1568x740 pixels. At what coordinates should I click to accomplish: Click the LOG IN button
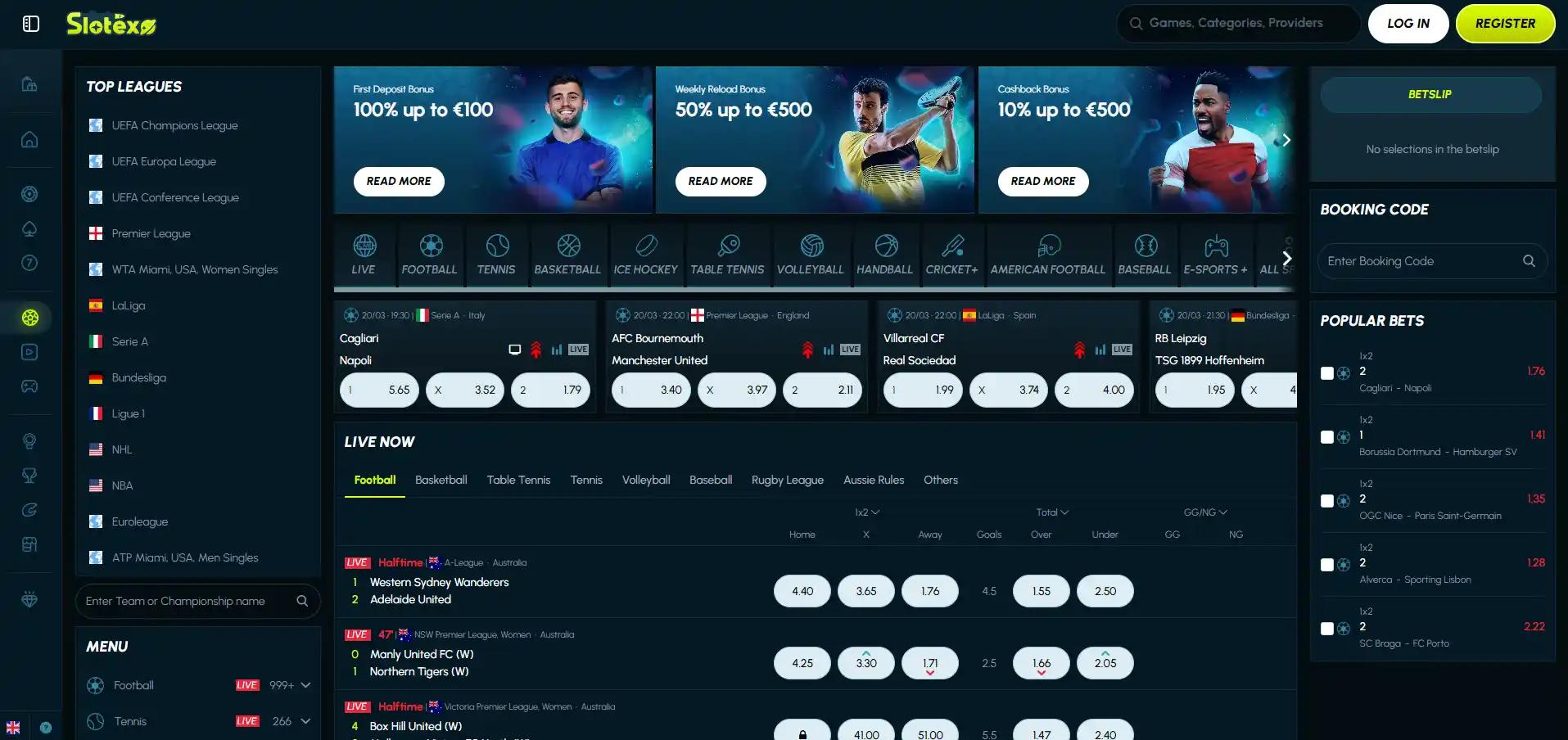pos(1408,24)
